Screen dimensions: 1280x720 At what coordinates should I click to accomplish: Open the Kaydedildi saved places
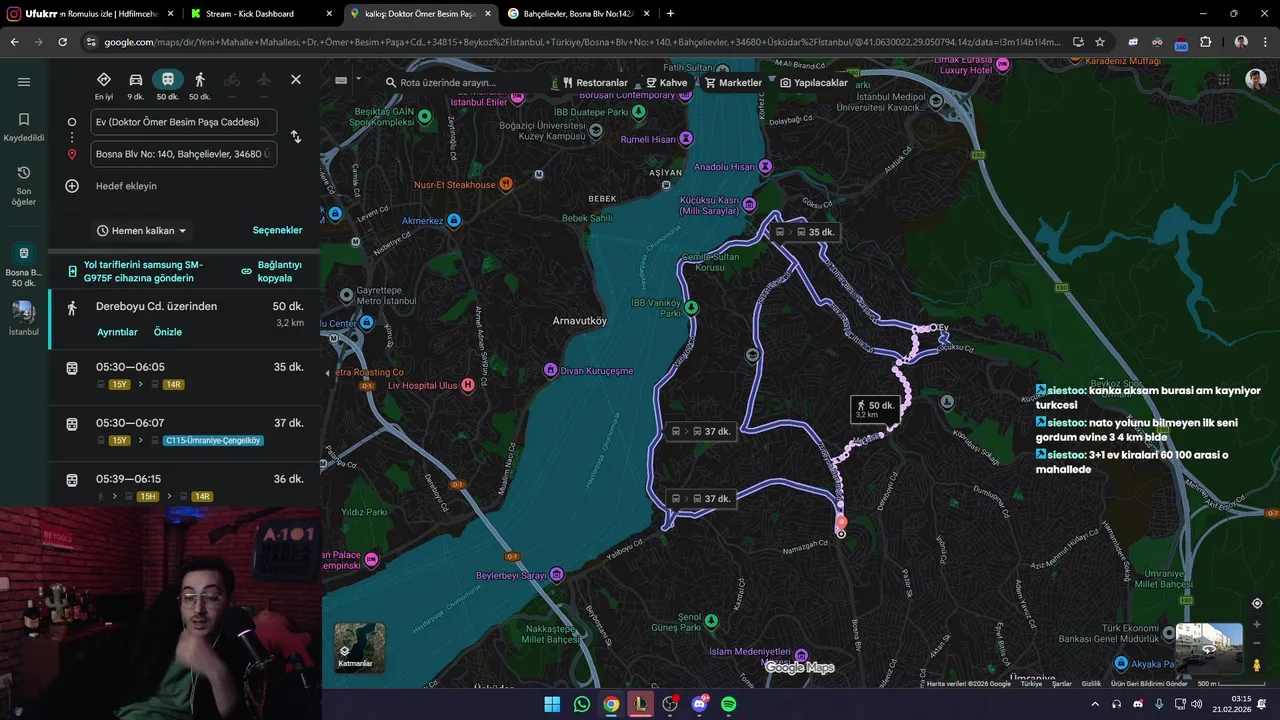point(24,127)
